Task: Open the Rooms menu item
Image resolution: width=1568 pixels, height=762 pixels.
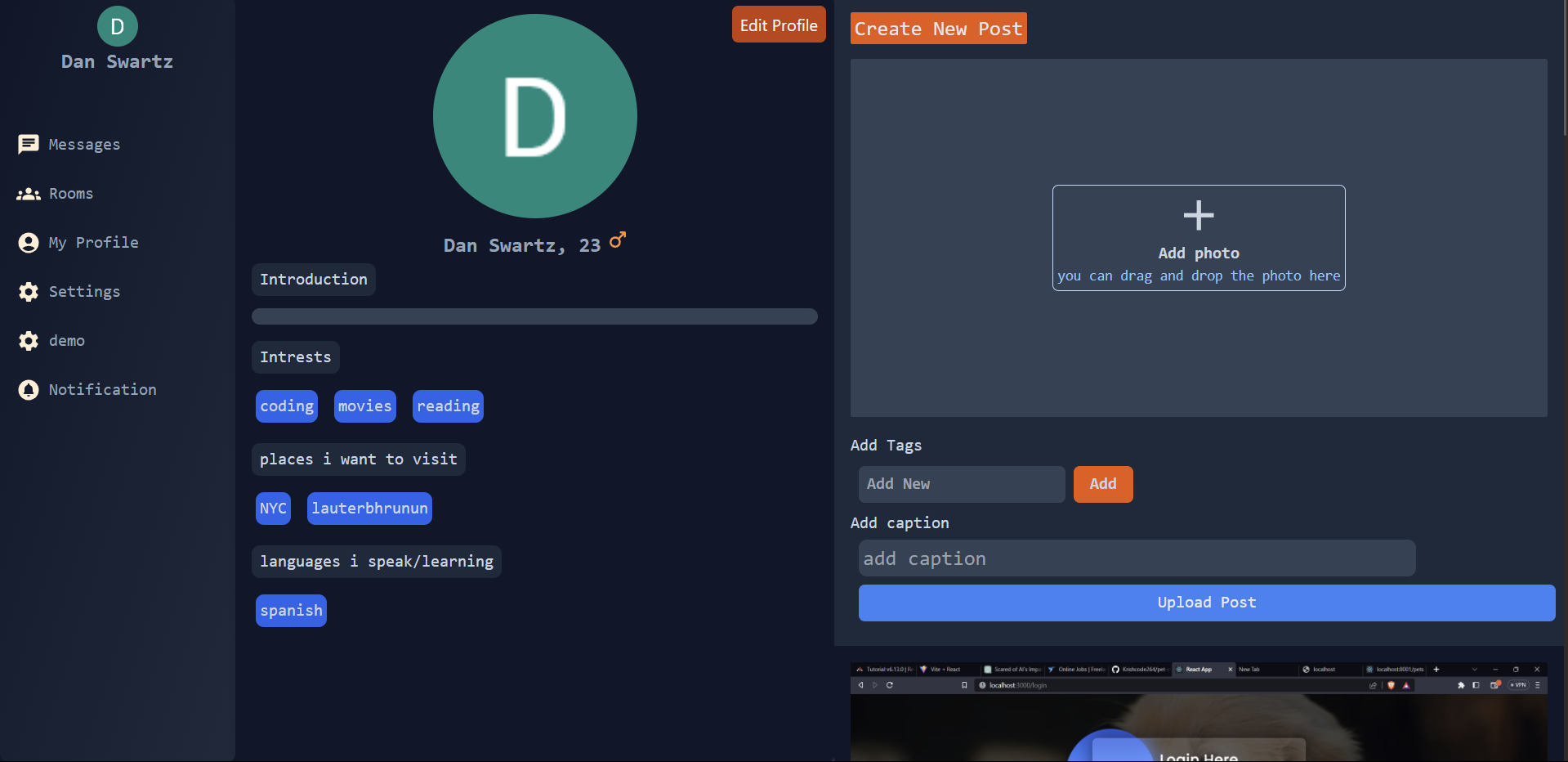Action: coord(71,194)
